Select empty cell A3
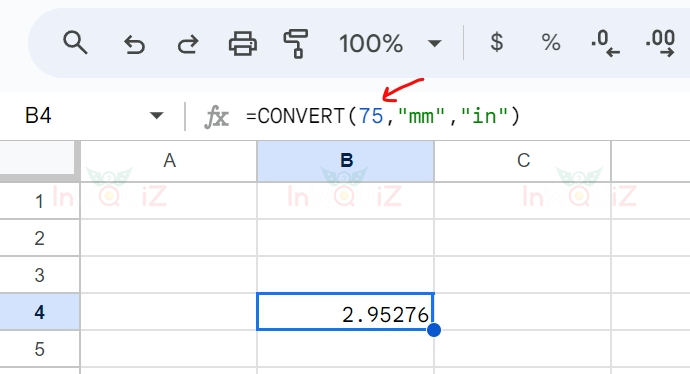The height and width of the screenshot is (374, 690). click(x=169, y=275)
